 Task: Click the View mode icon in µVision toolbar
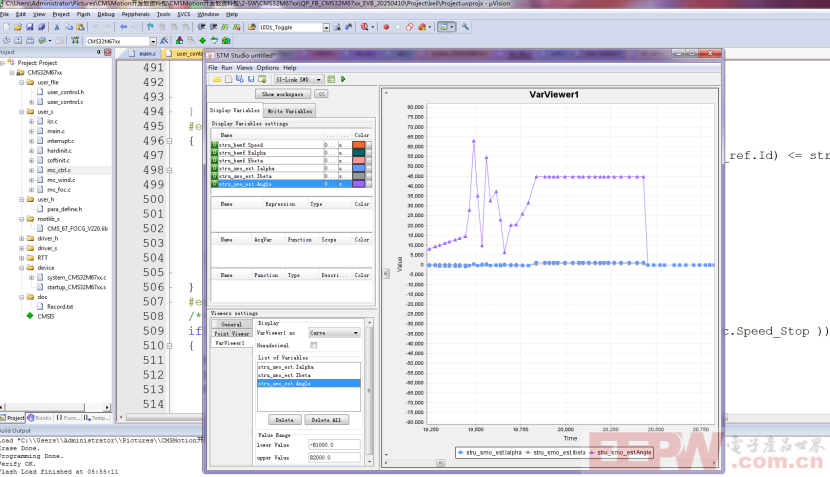pos(444,27)
